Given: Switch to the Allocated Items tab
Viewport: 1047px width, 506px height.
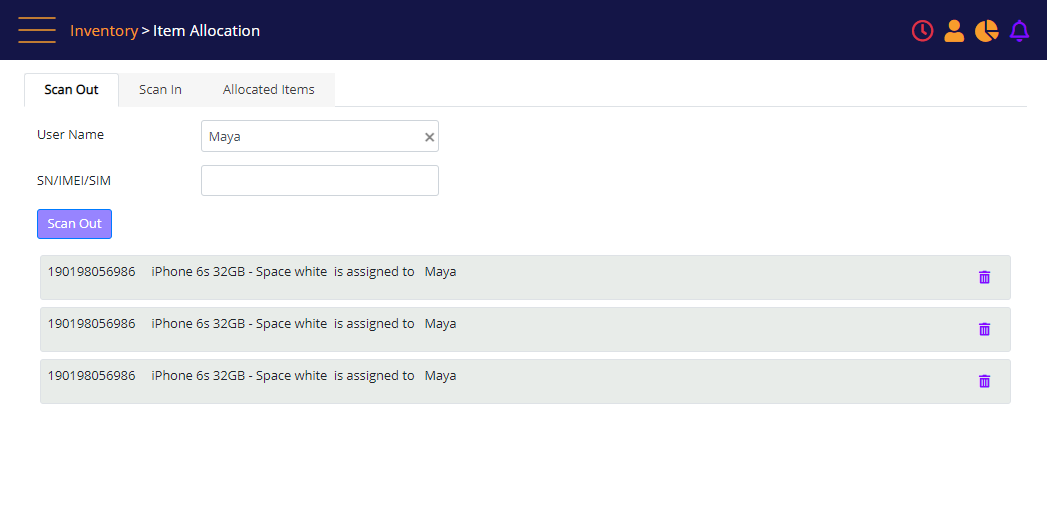Looking at the screenshot, I should [x=268, y=89].
